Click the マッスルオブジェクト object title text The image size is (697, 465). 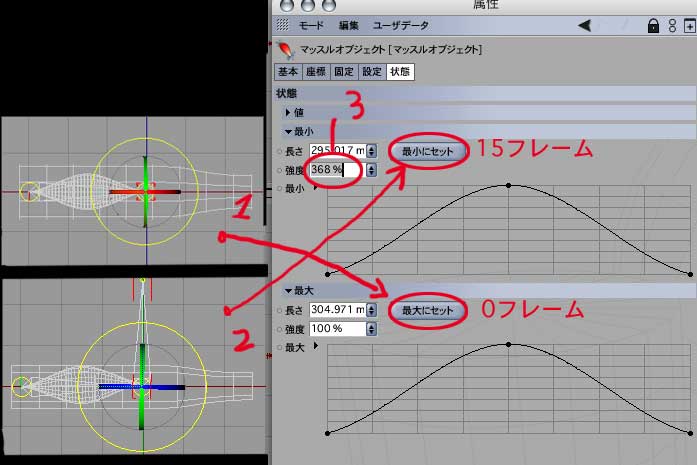391,49
